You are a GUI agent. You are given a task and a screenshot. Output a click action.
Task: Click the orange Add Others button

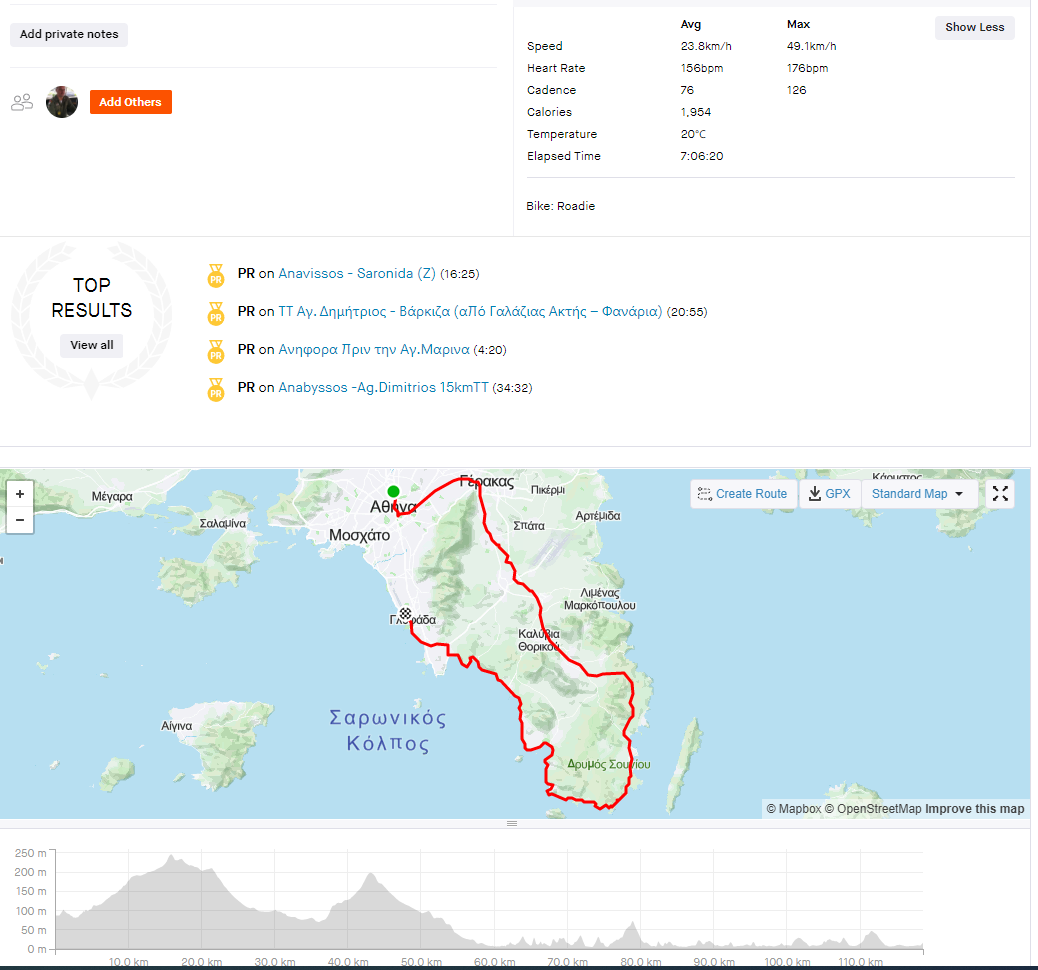coord(130,102)
